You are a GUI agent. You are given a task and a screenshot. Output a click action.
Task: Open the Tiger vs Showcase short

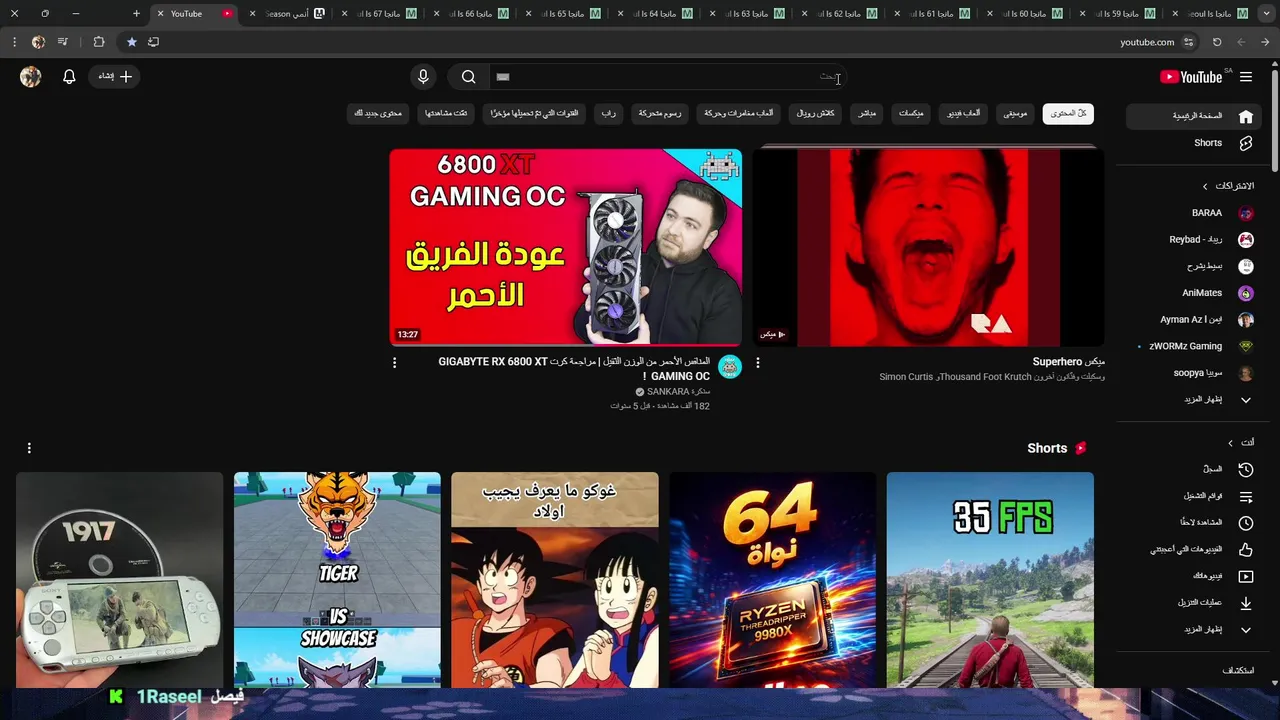(x=337, y=580)
